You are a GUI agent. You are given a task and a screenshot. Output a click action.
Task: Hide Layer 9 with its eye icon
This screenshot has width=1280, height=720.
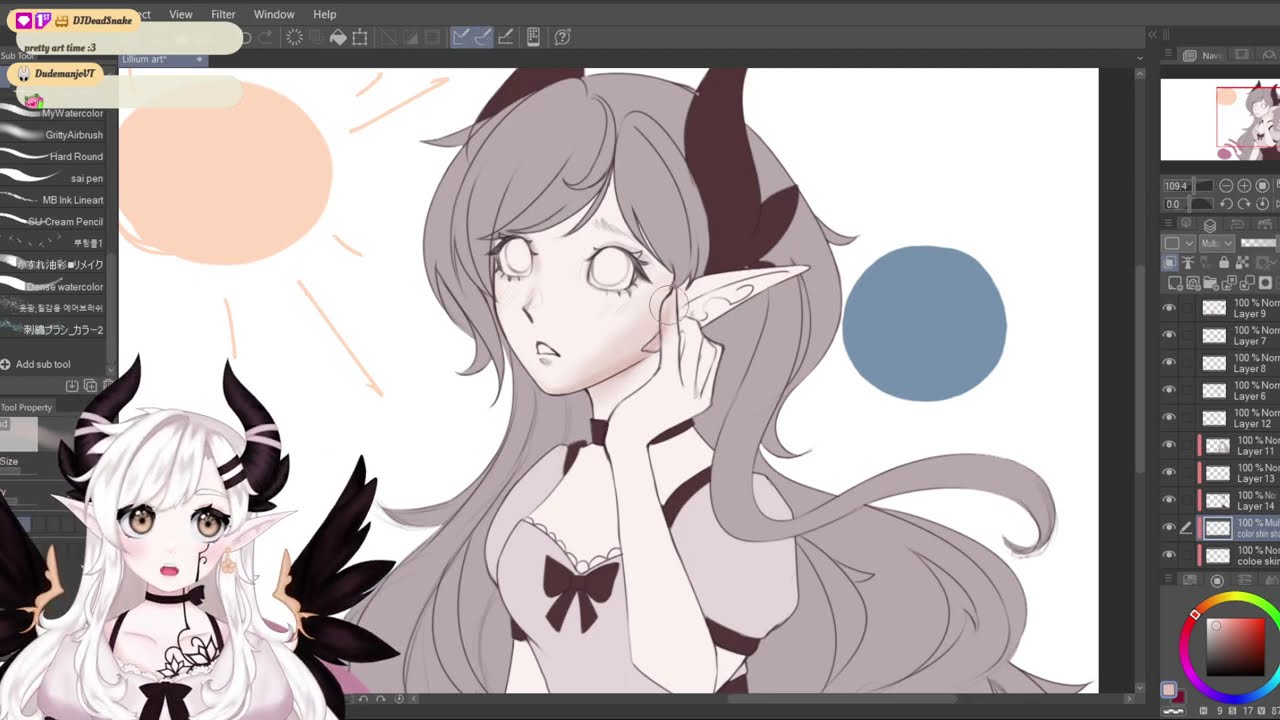pos(1169,308)
